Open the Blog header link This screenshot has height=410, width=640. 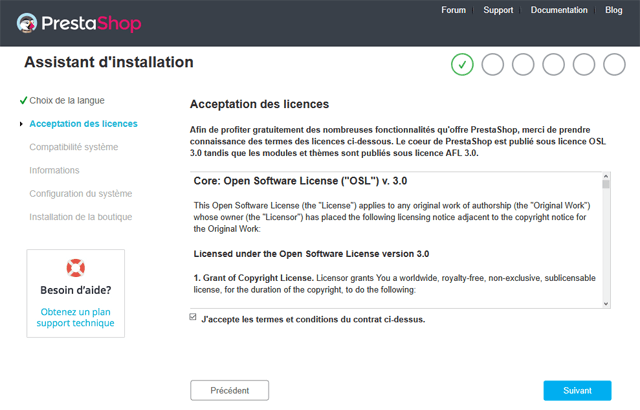point(613,10)
